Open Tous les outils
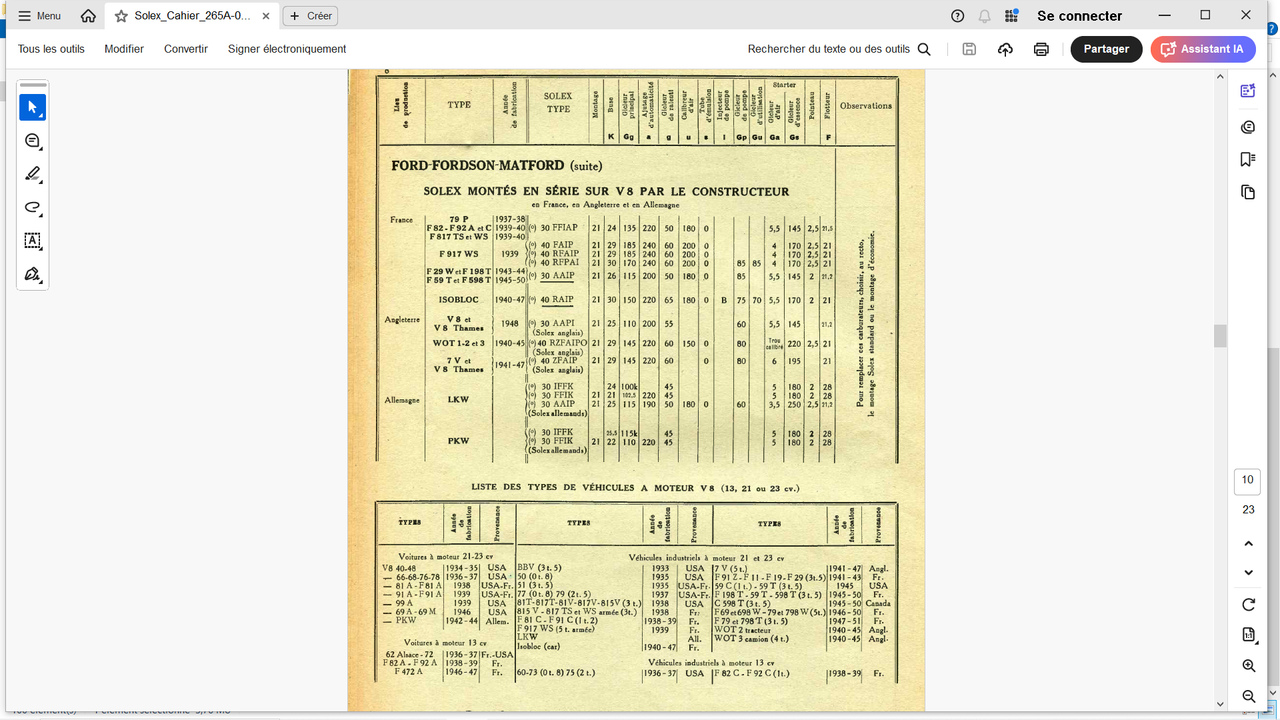The image size is (1280, 720). pos(51,49)
